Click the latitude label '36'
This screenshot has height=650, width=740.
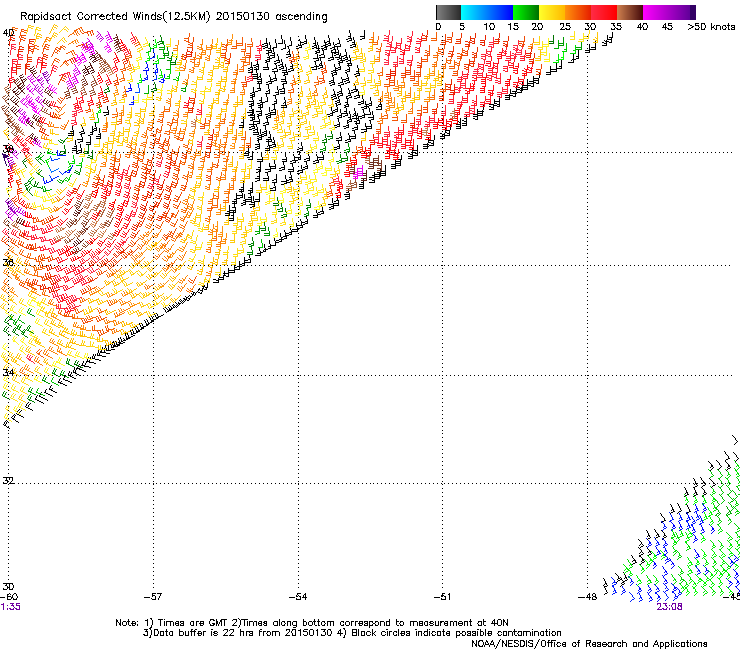pos(8,262)
